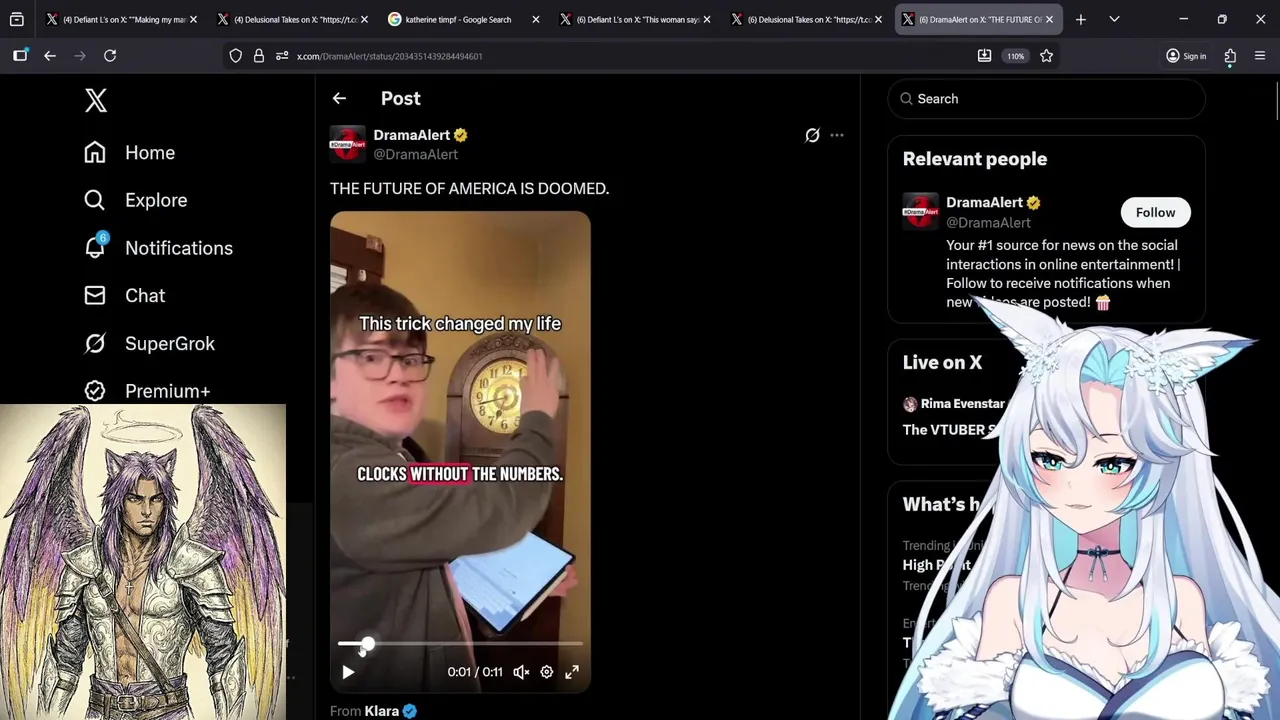
Task: Open Chat from the sidebar
Action: point(125,296)
